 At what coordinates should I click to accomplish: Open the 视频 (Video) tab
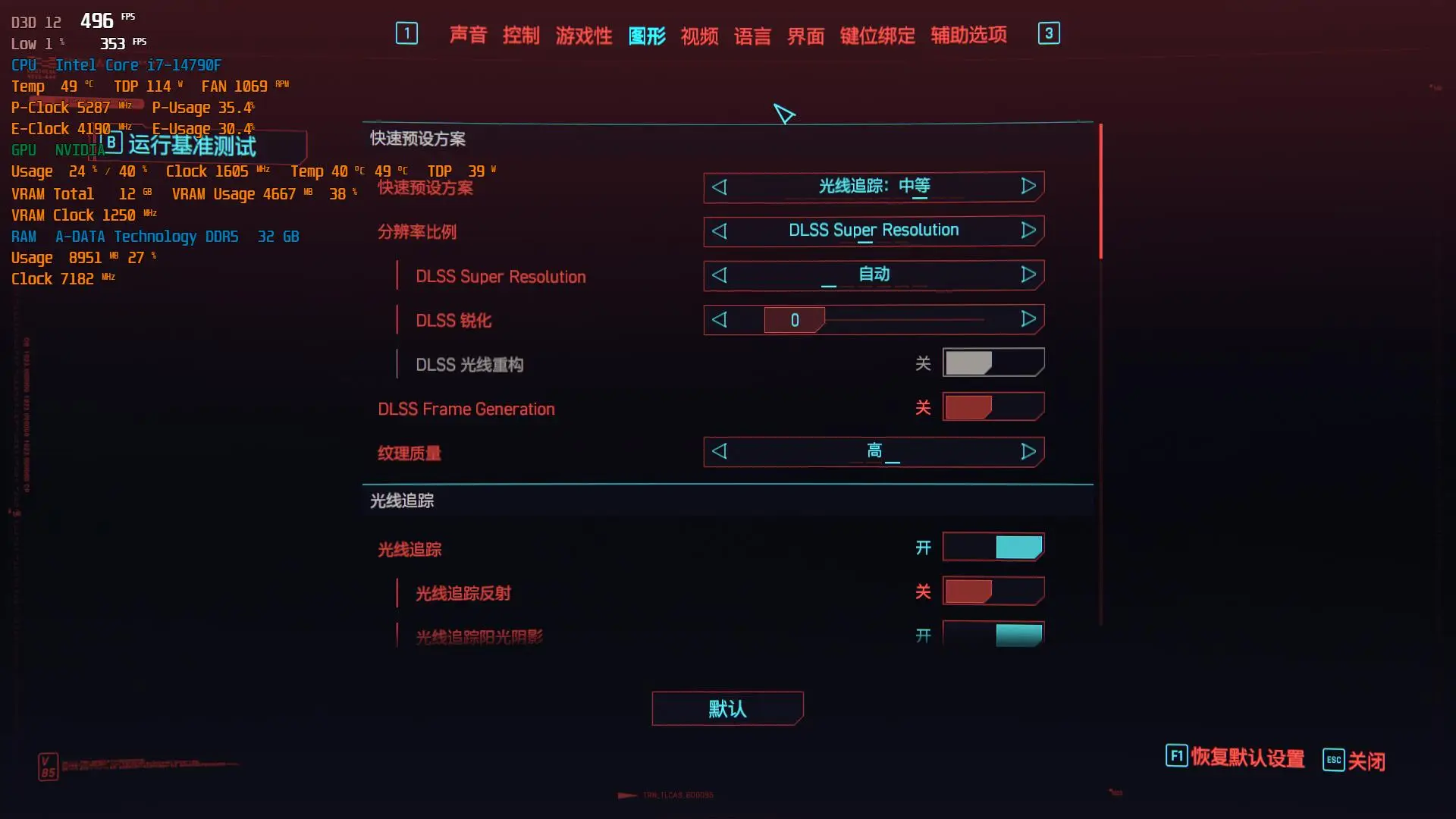700,34
